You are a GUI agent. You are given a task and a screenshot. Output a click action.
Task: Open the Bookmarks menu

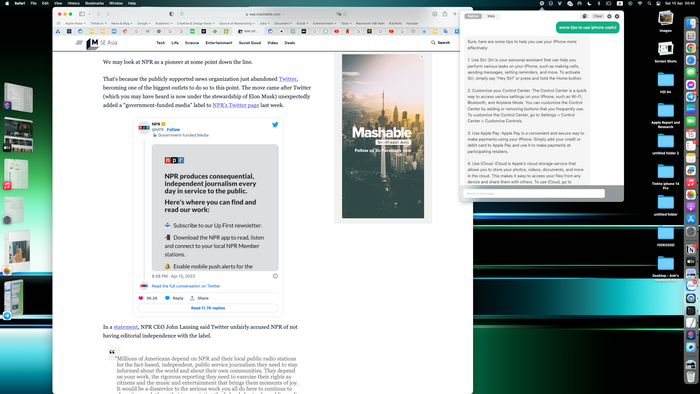point(94,3)
